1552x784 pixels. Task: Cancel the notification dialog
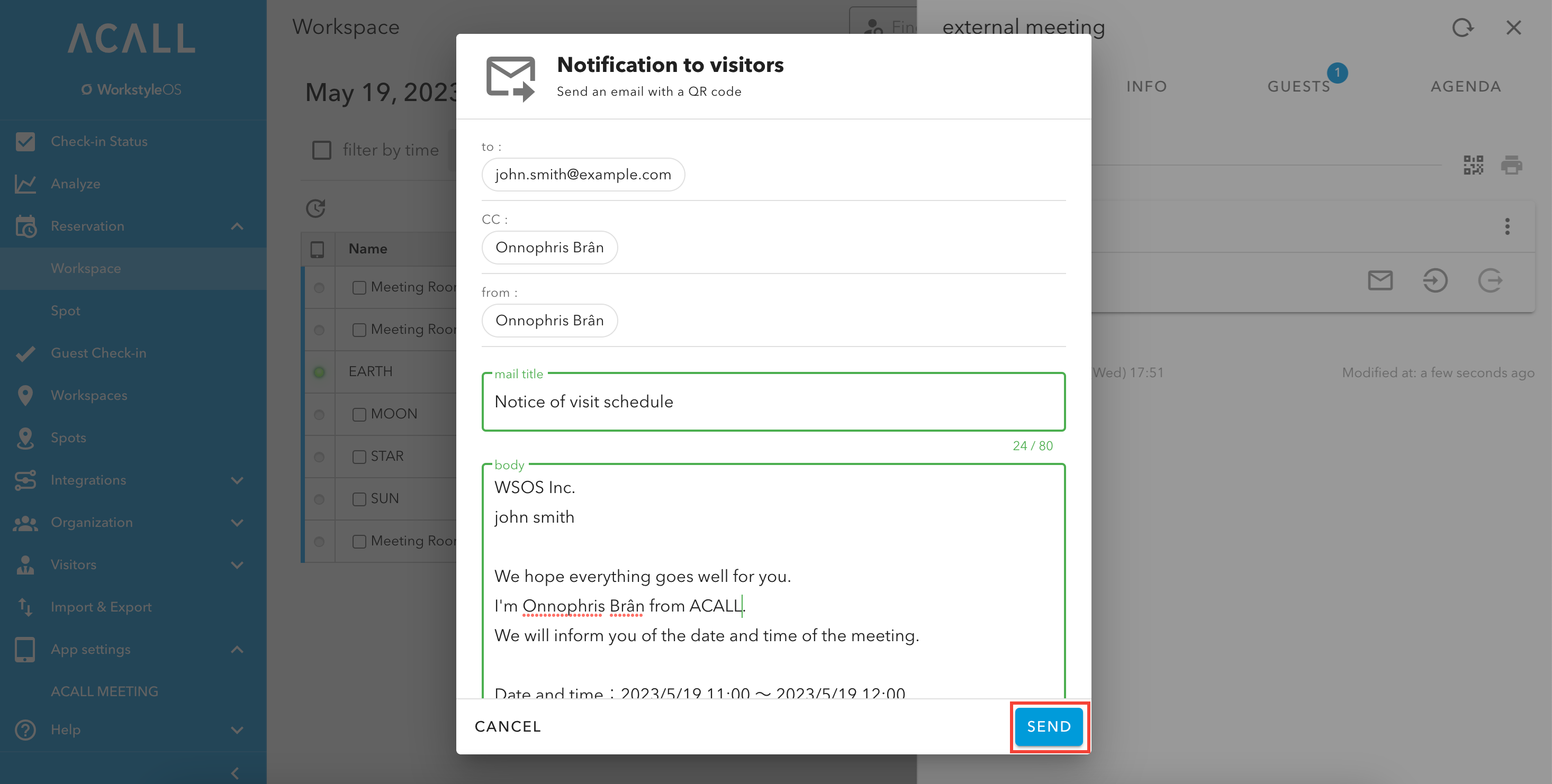(x=508, y=727)
